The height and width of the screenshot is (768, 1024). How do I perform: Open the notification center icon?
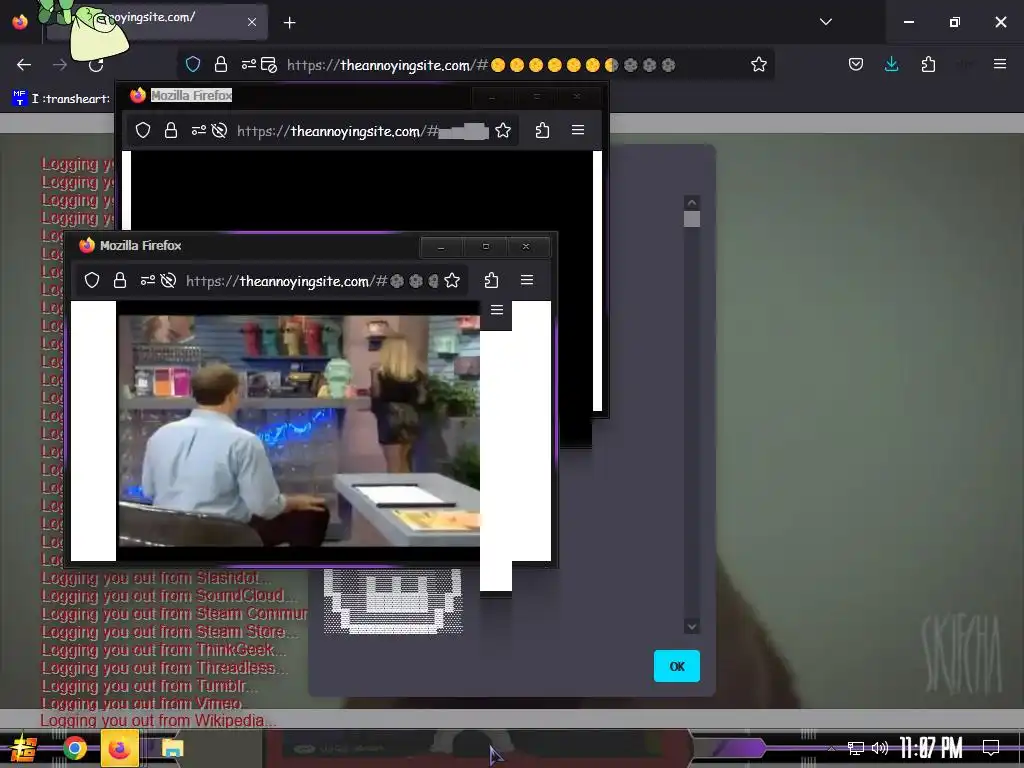[991, 747]
